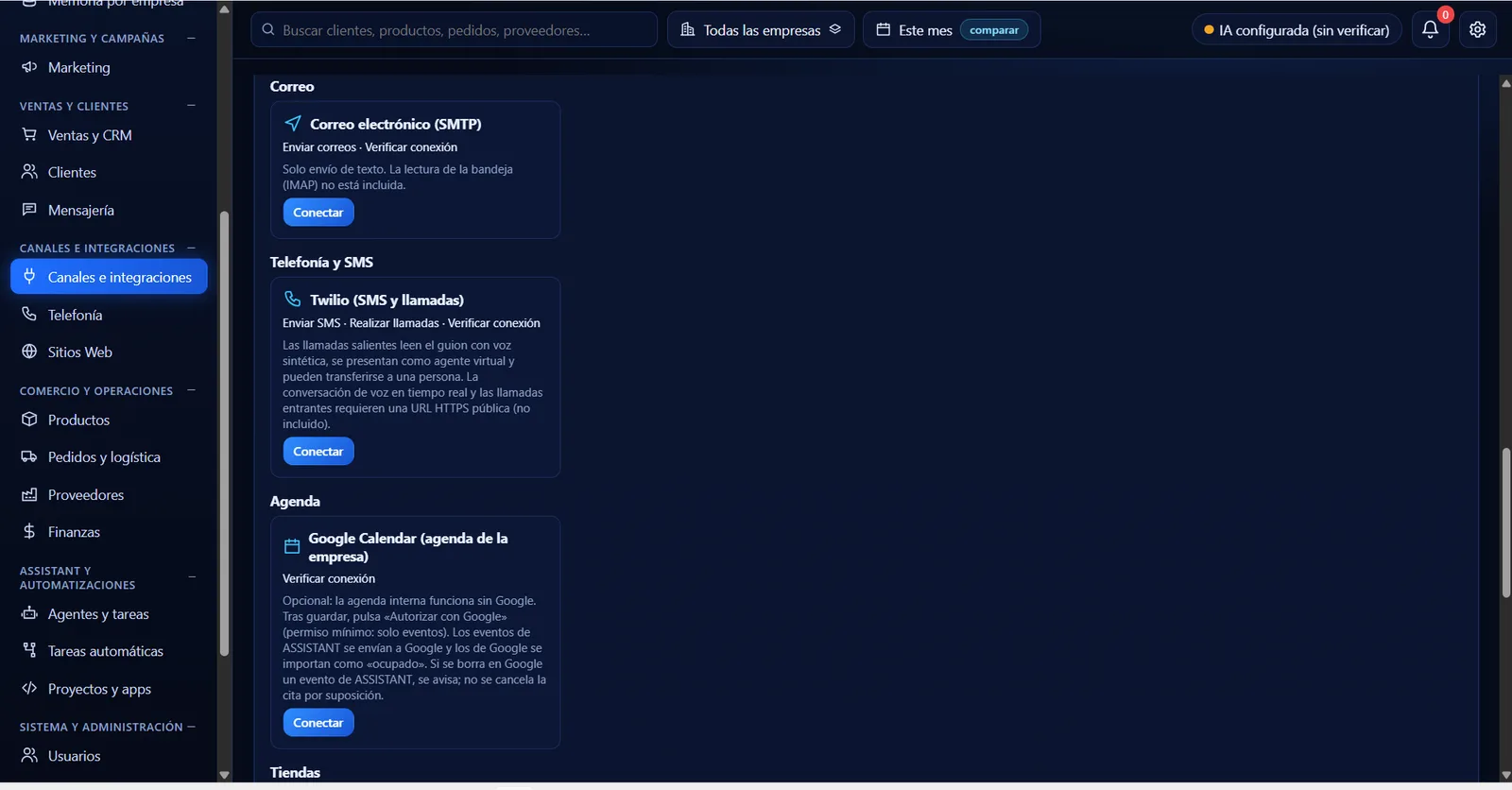Collapse the Assistant y Automatizaciones section
This screenshot has height=790, width=1512.
click(191, 577)
